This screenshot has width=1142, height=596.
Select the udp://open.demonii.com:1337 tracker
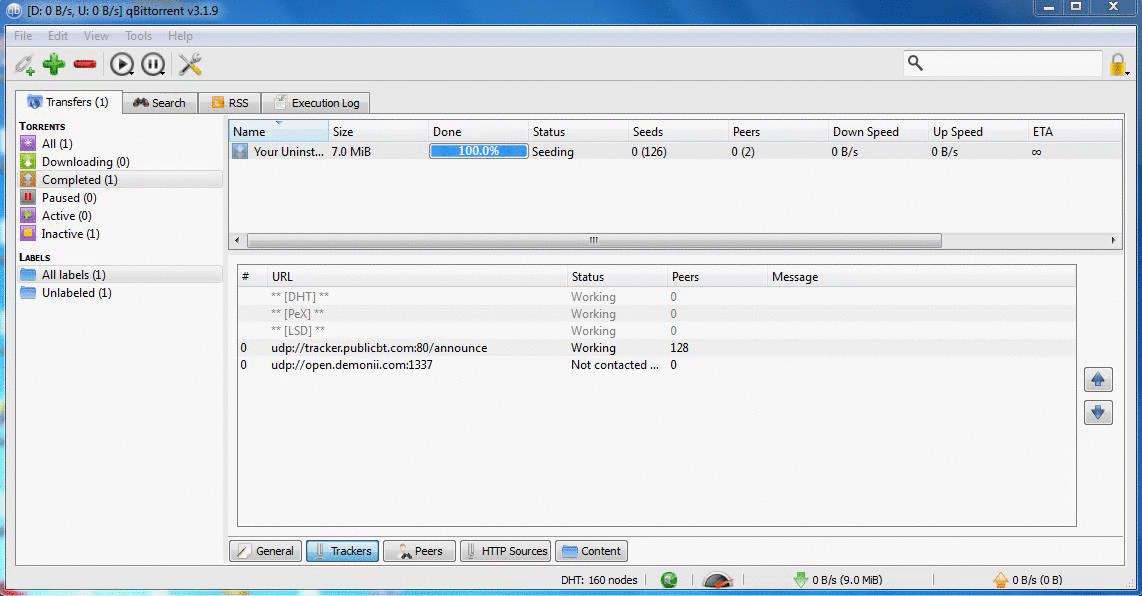(x=656, y=365)
